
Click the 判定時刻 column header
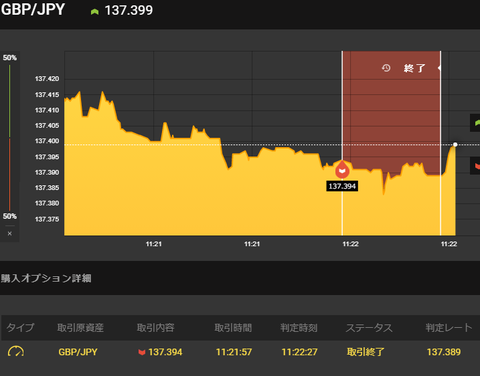click(x=299, y=328)
